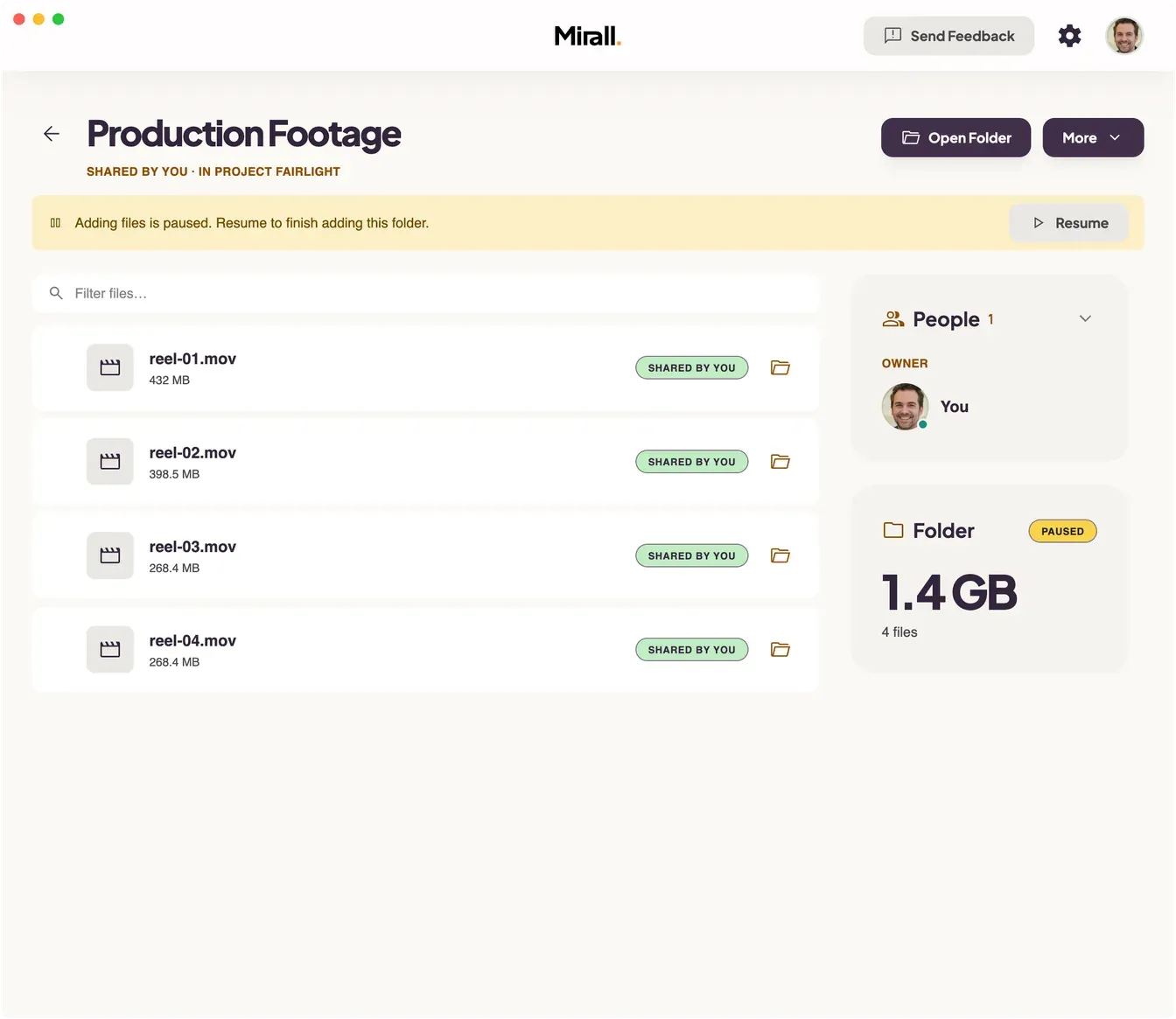Open the user profile avatar menu
Viewport: 1176px width, 1019px height.
pyautogui.click(x=1124, y=36)
